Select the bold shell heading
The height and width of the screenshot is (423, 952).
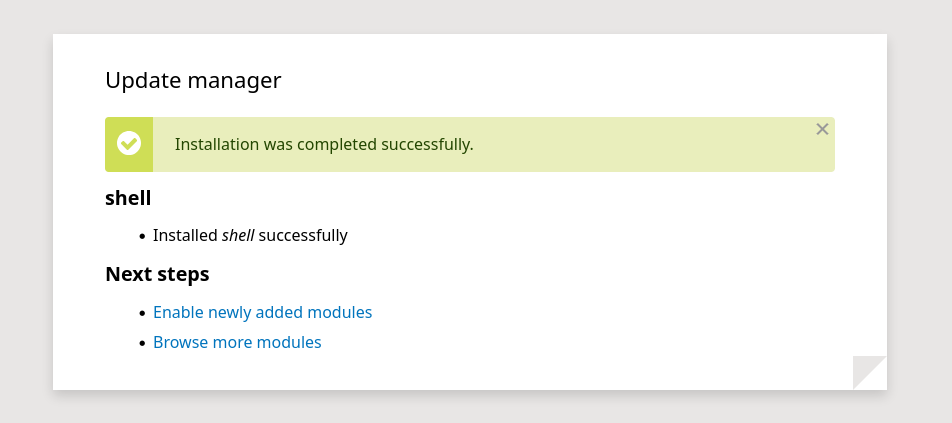[x=128, y=198]
